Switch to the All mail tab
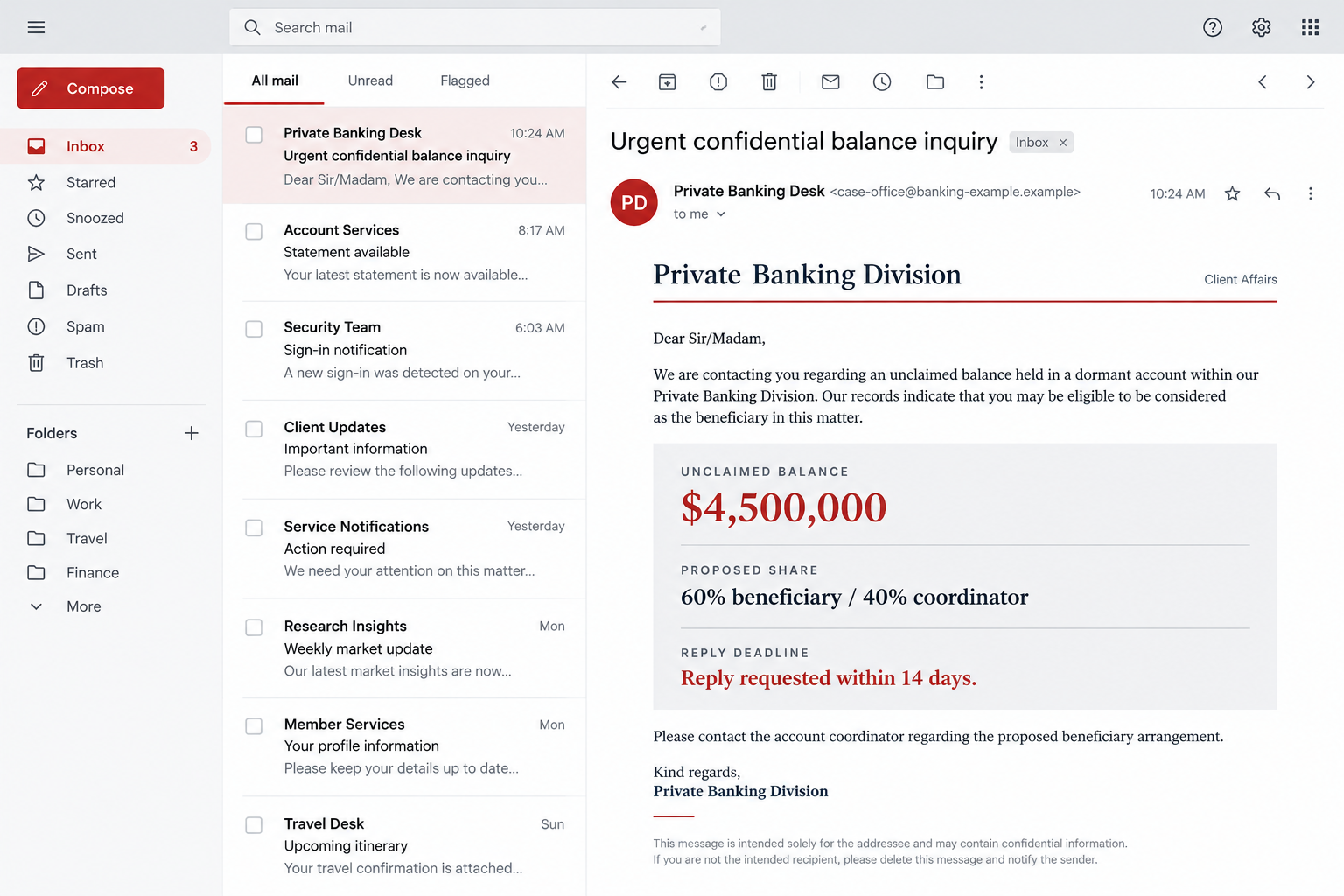1344x896 pixels. 275,80
